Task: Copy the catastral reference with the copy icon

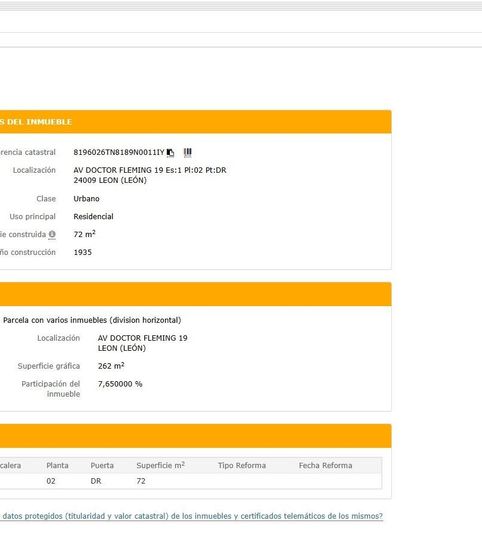Action: point(170,152)
